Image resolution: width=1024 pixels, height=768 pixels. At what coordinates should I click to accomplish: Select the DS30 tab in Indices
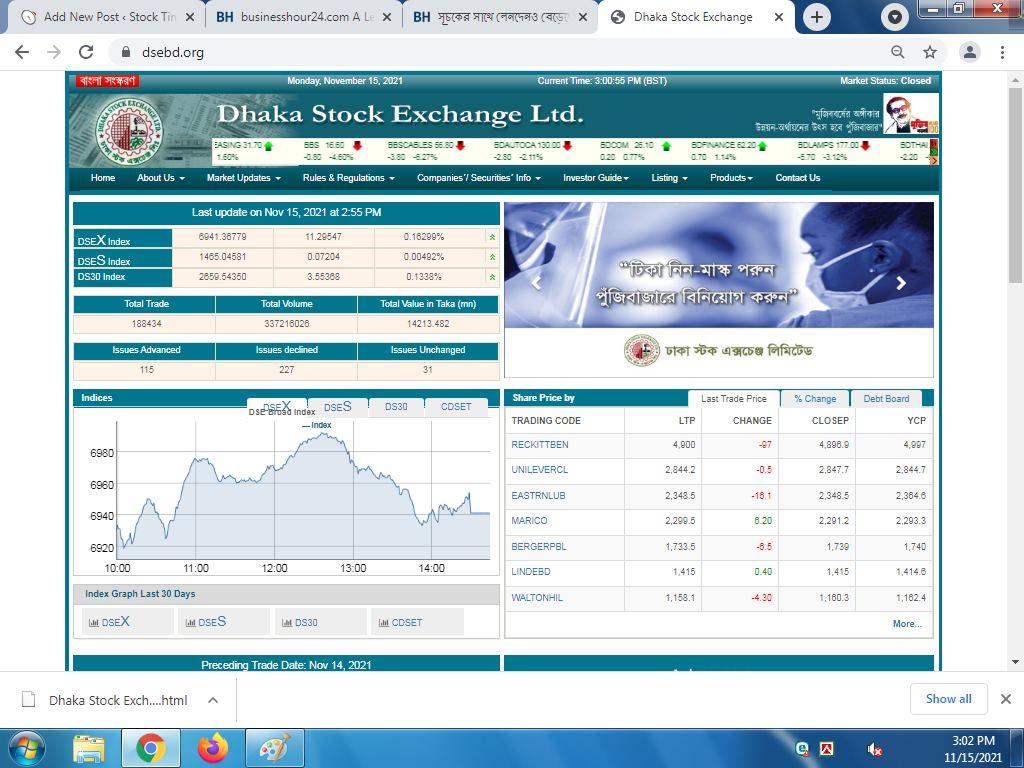coord(396,407)
